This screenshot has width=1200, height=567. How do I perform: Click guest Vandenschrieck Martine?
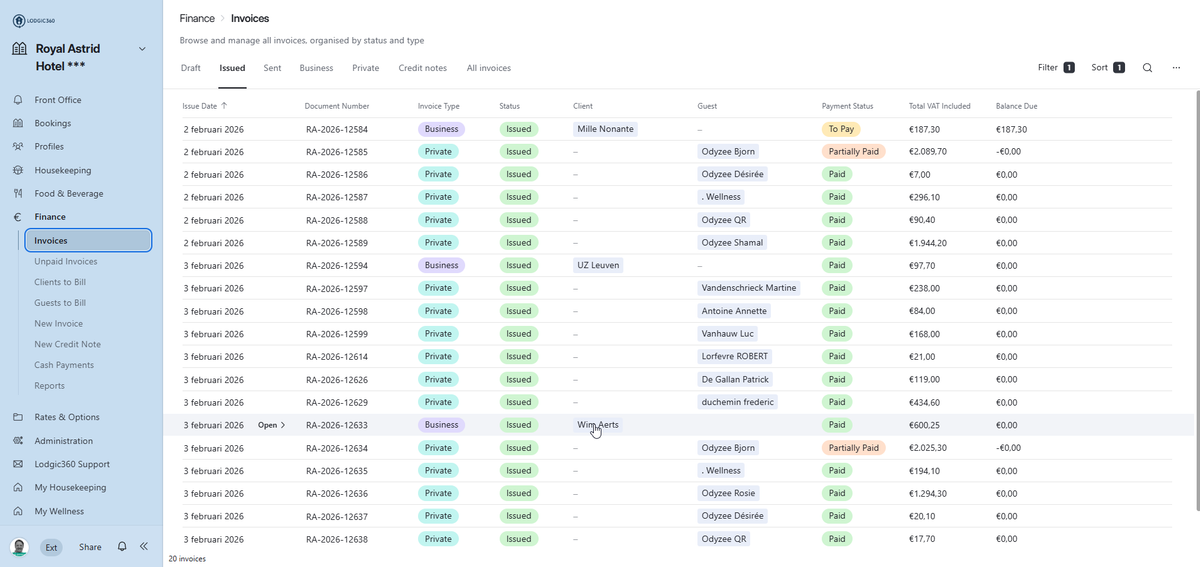tap(749, 288)
